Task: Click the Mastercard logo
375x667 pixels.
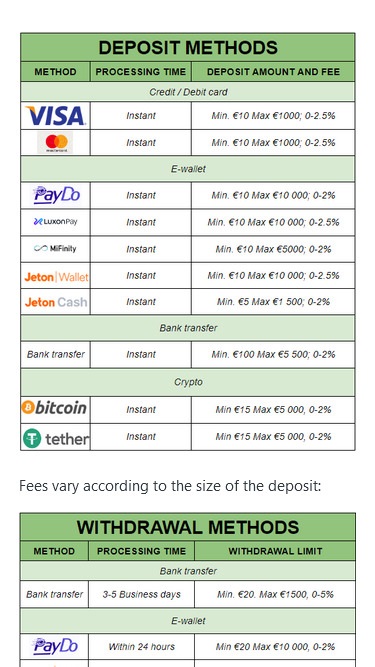Action: (55, 143)
